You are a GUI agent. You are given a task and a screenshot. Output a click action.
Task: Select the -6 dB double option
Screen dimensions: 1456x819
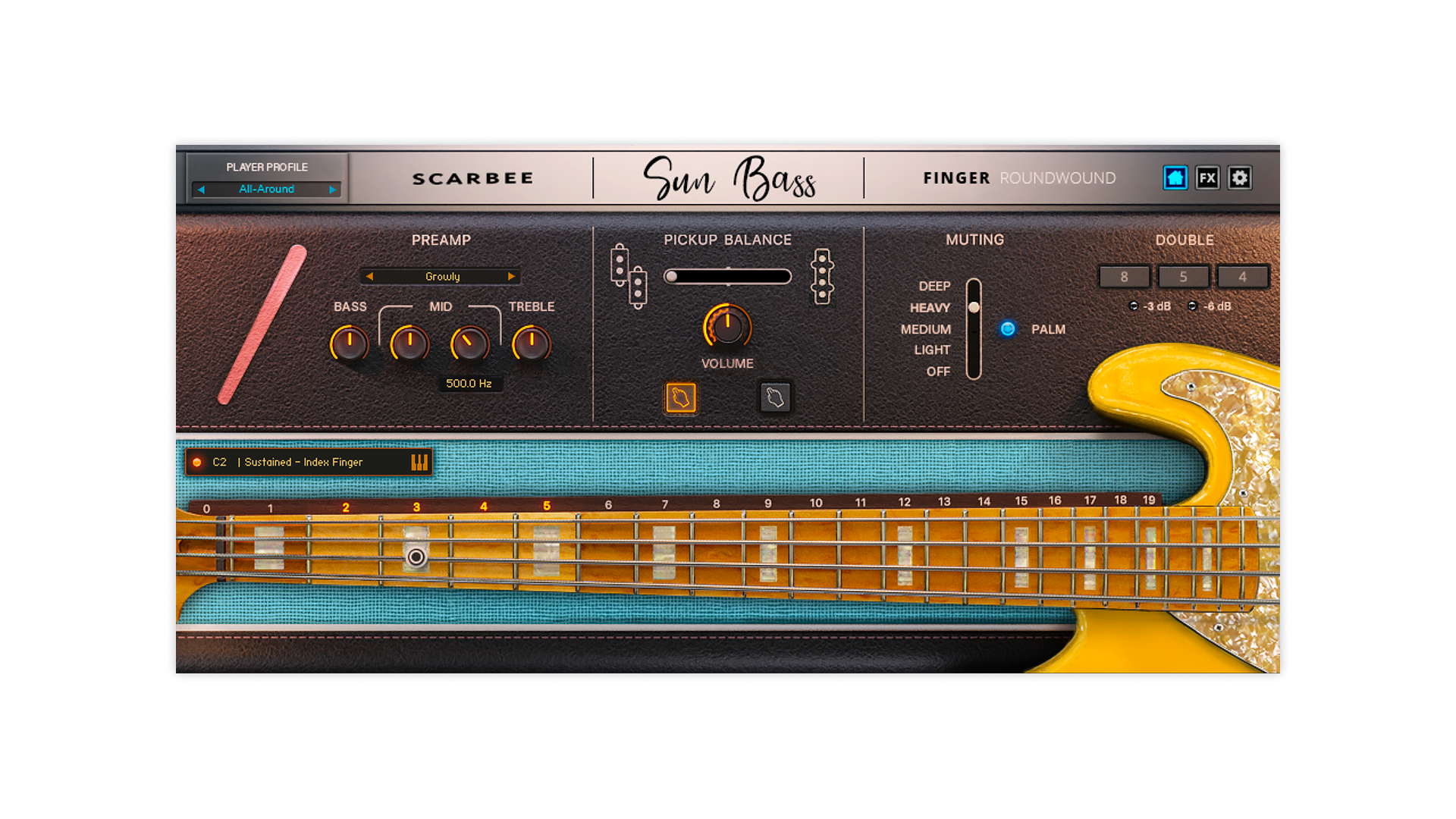click(x=1193, y=306)
